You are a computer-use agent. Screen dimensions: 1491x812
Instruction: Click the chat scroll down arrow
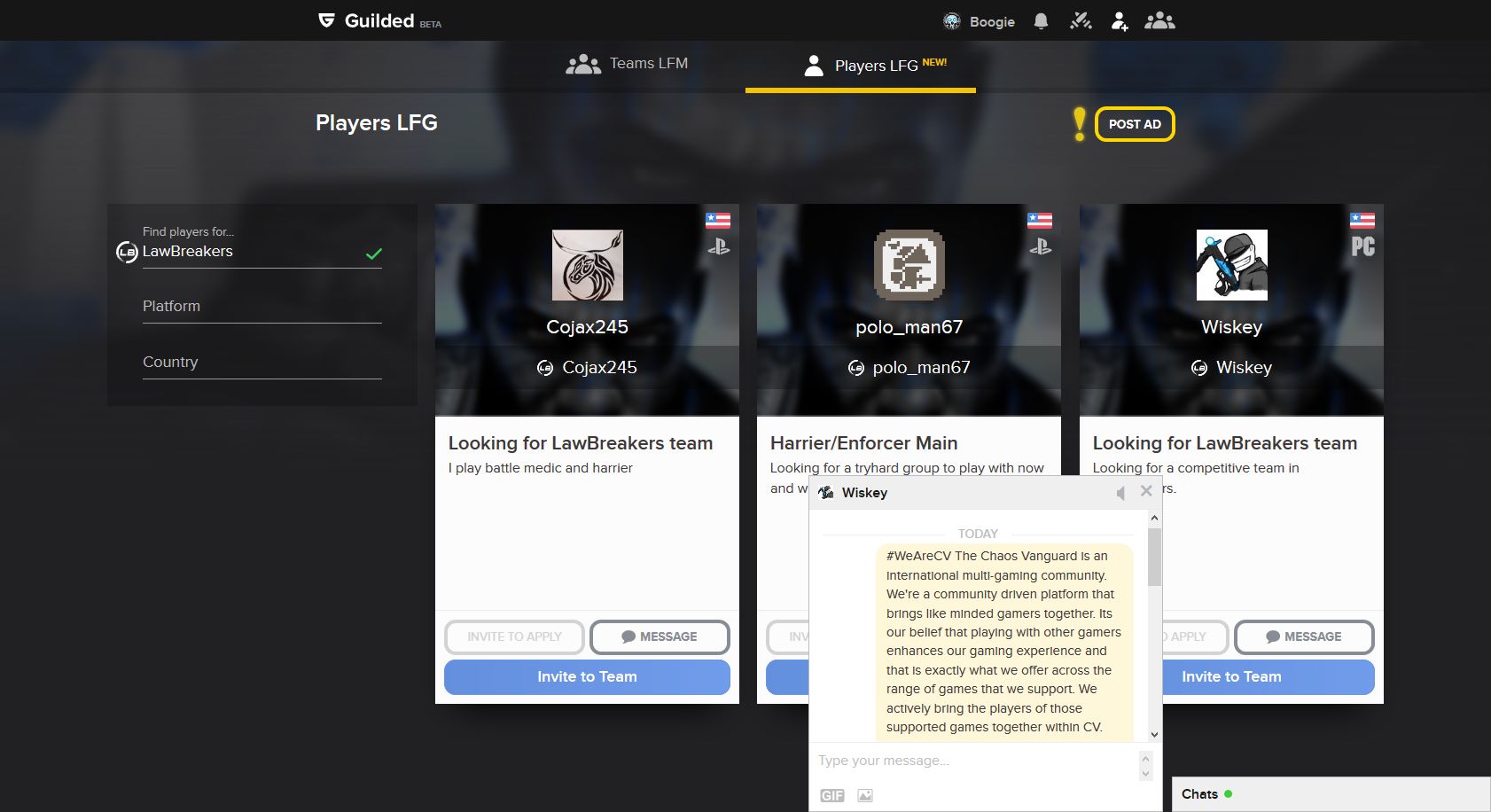tap(1154, 734)
